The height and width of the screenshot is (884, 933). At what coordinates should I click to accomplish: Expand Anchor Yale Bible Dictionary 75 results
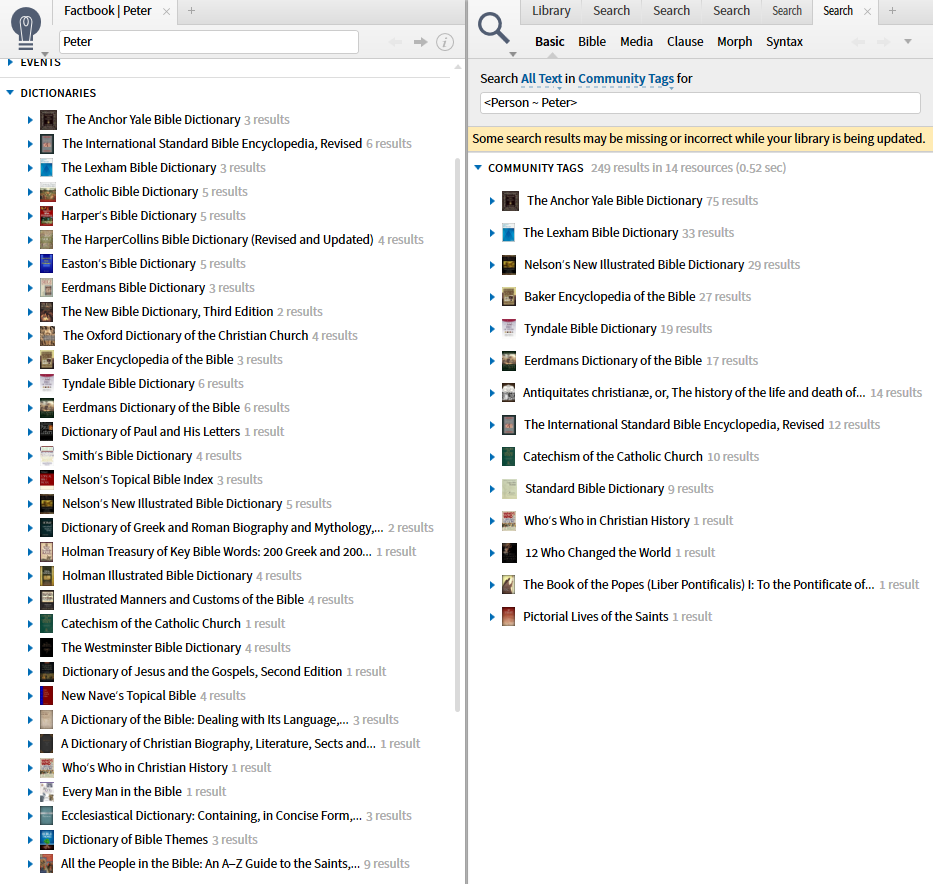click(492, 201)
